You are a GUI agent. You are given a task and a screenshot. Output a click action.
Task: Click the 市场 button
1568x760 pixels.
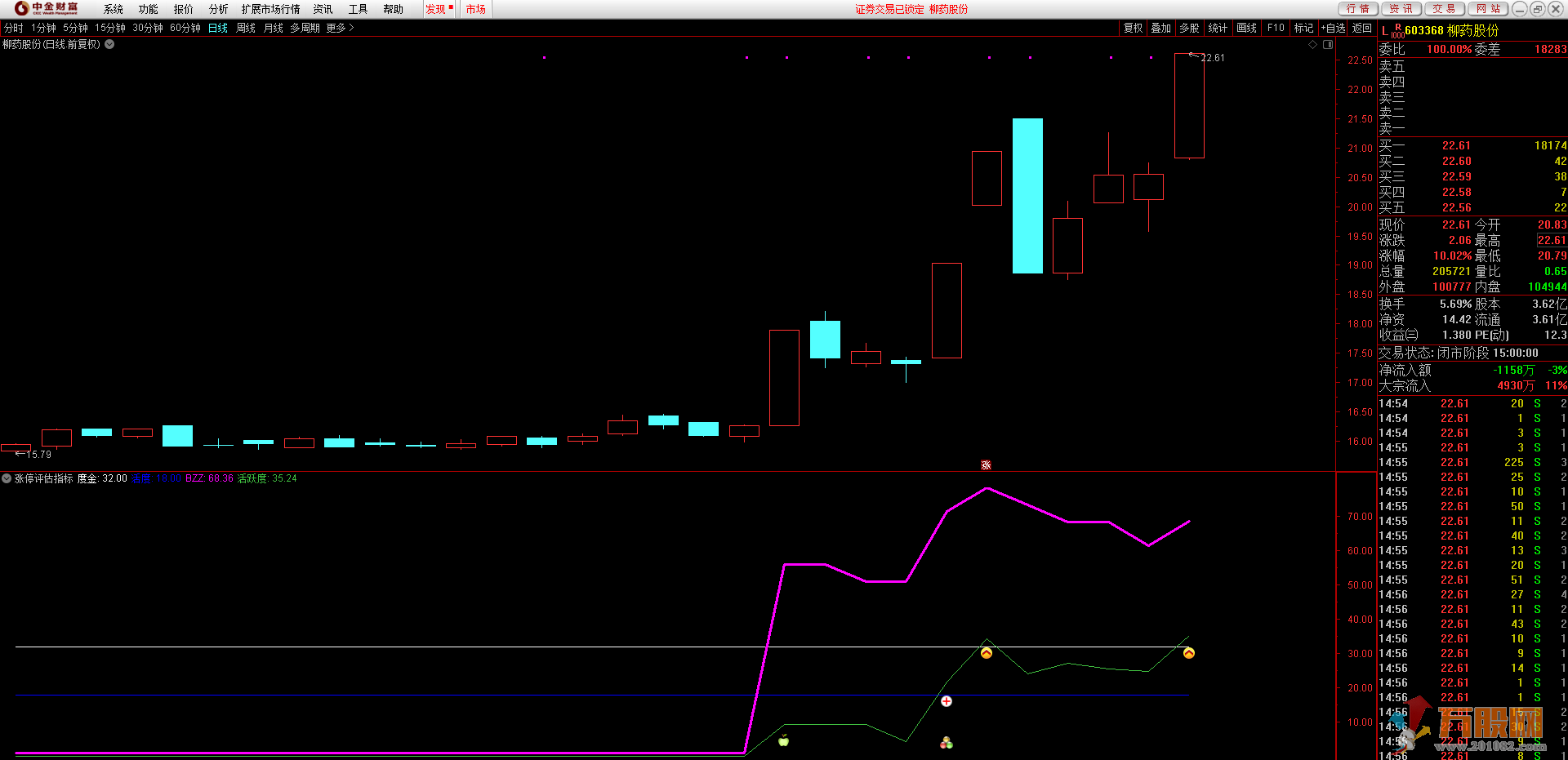[476, 9]
